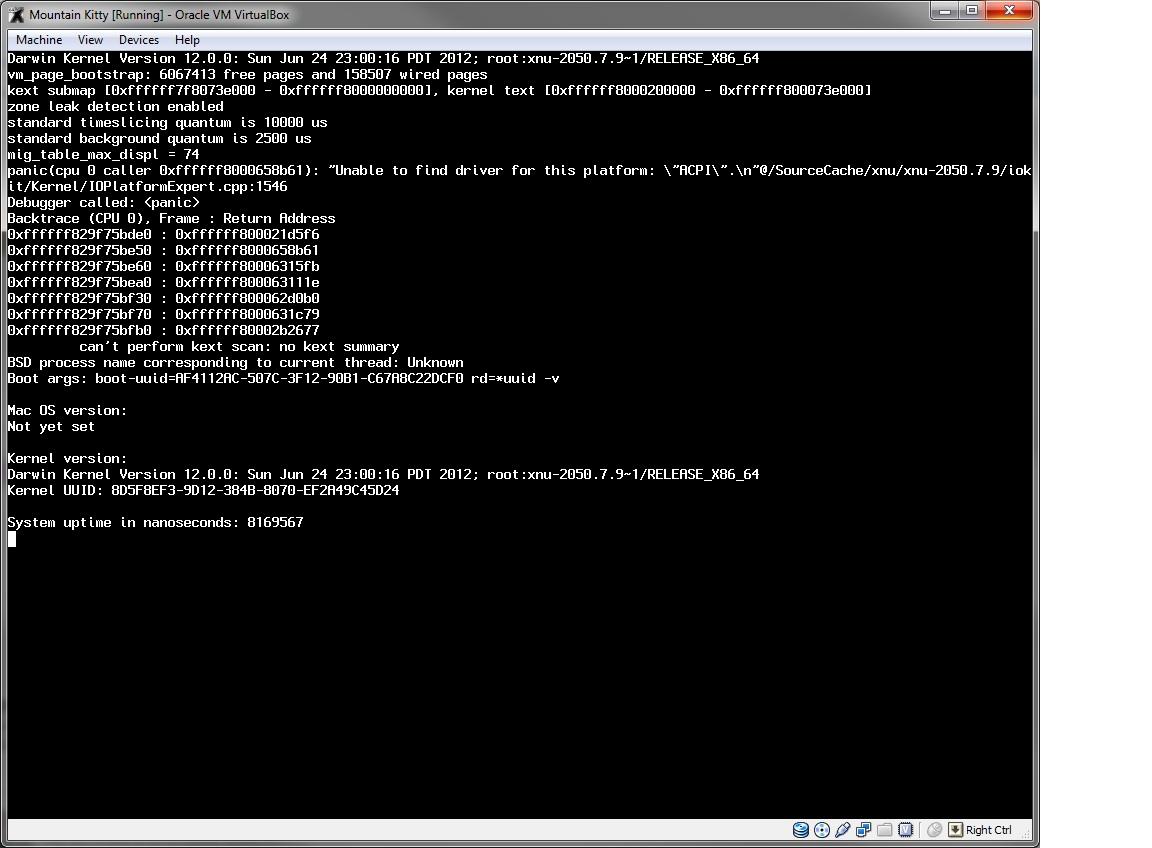Click backtrace row 0xffffff829f75be60

pyautogui.click(x=163, y=267)
